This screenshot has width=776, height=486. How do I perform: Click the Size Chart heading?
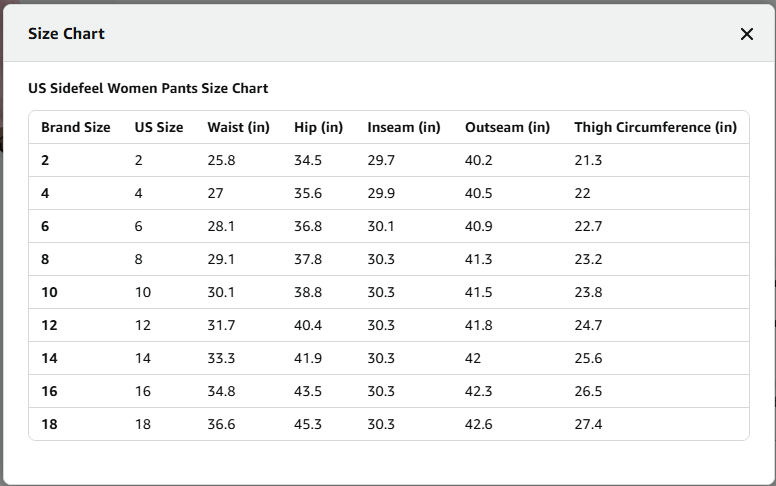click(66, 34)
